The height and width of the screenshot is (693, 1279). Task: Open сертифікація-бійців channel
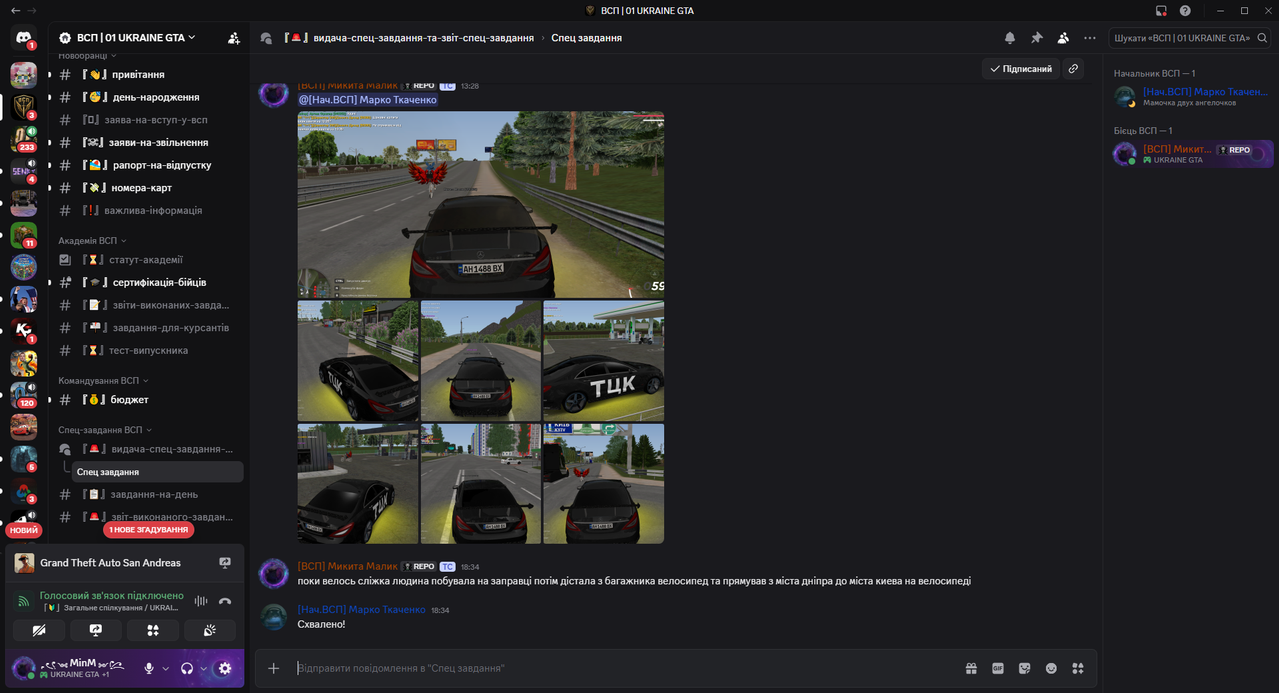pyautogui.click(x=146, y=282)
